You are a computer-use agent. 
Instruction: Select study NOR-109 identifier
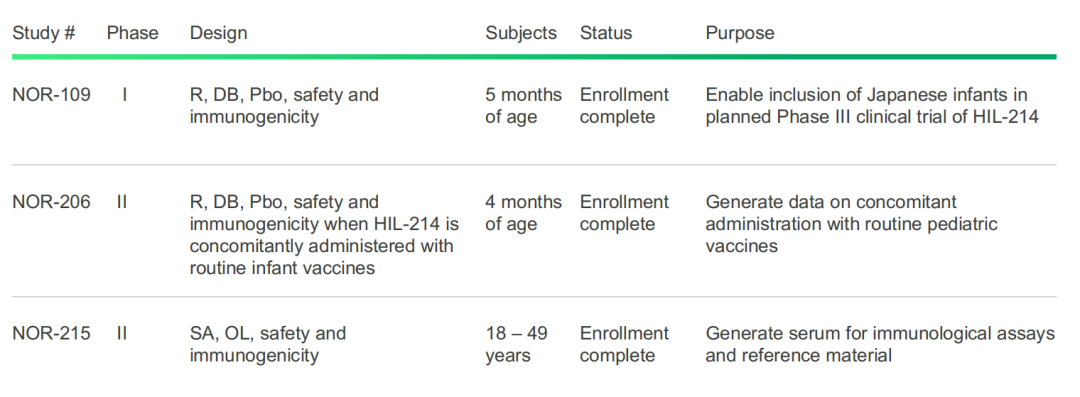pyautogui.click(x=51, y=94)
